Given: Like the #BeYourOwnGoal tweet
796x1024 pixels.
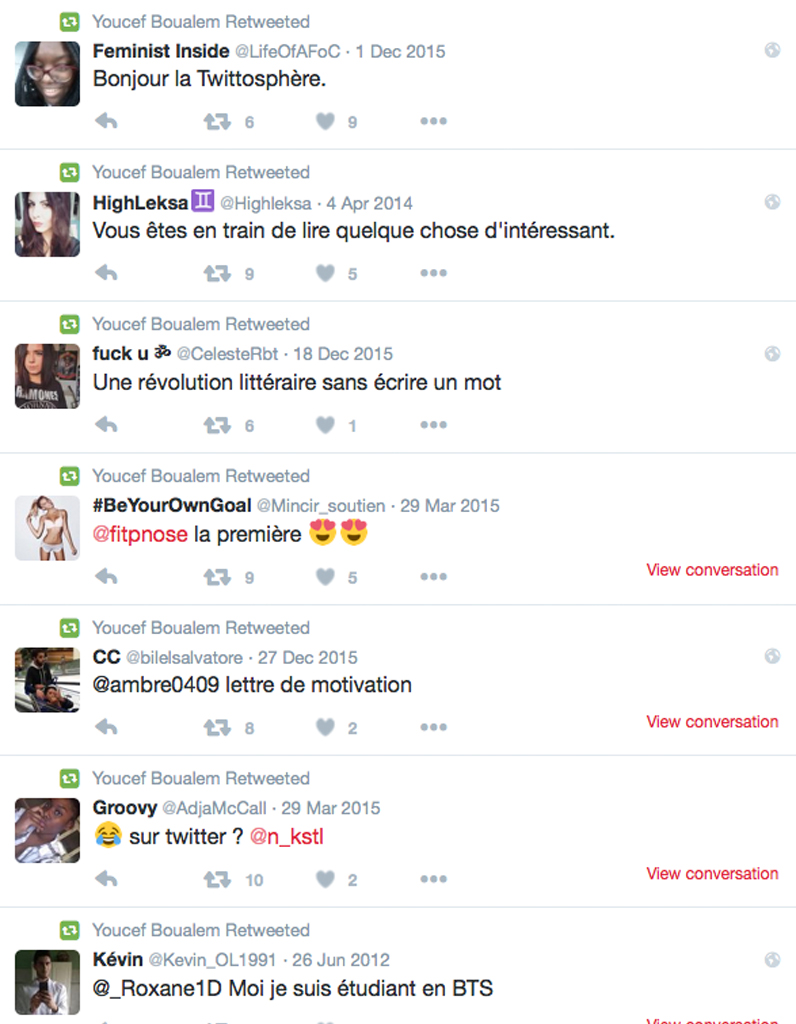Looking at the screenshot, I should tap(325, 577).
